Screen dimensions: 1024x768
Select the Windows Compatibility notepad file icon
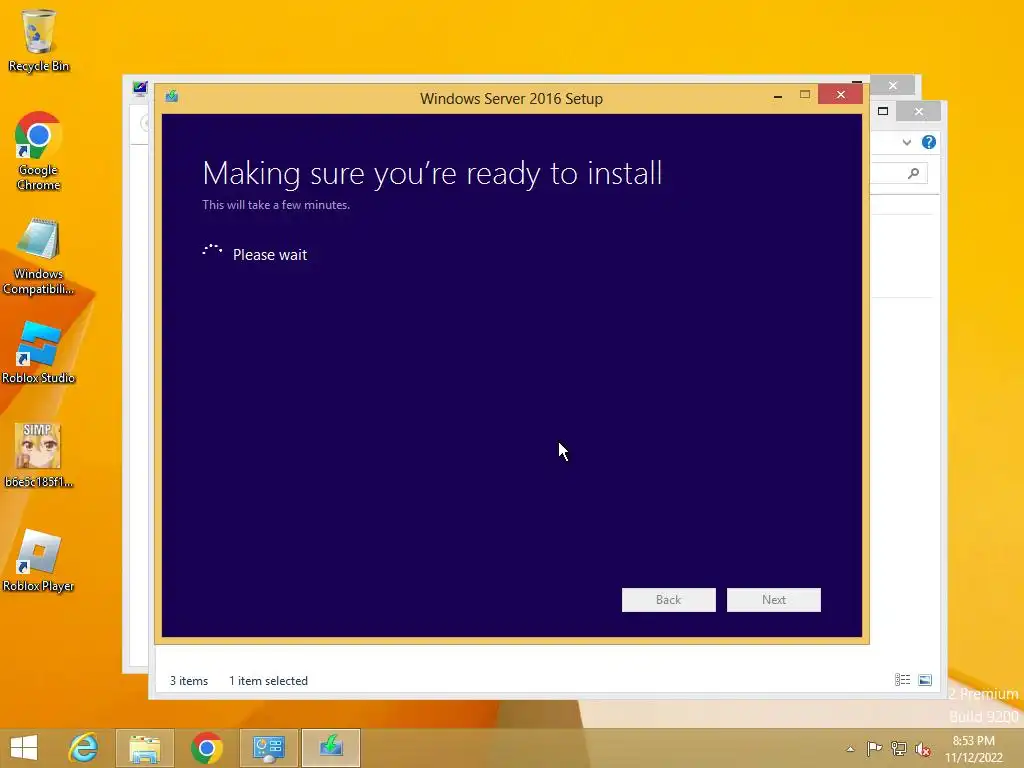39,256
